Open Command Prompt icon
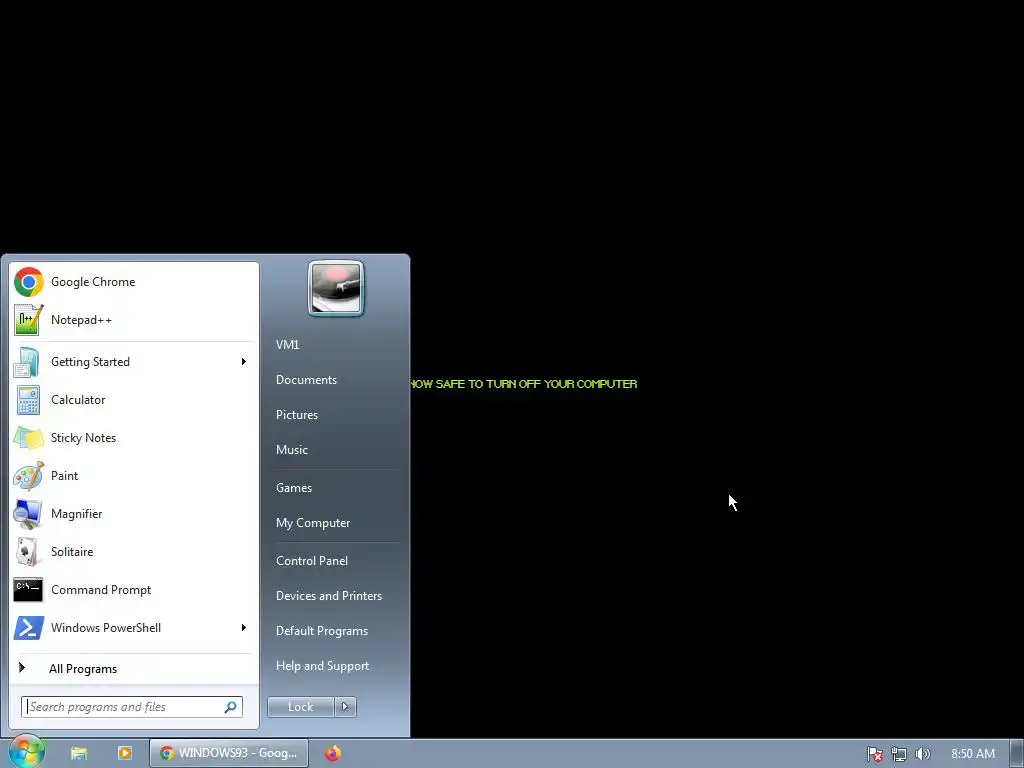Viewport: 1024px width, 768px height. tap(29, 590)
